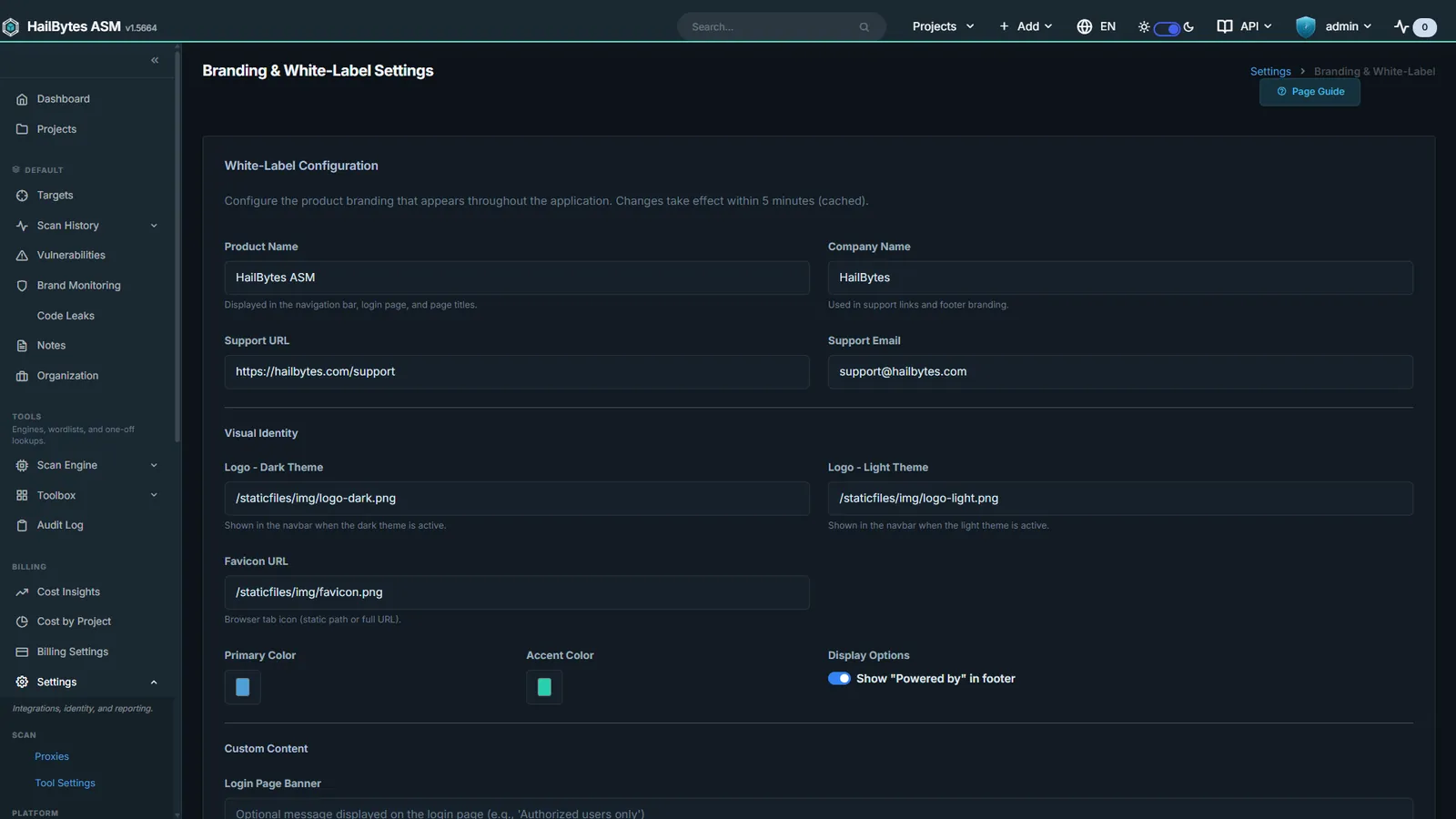Click the Settings gear icon in sidebar
The width and height of the screenshot is (1456, 819).
(x=22, y=682)
